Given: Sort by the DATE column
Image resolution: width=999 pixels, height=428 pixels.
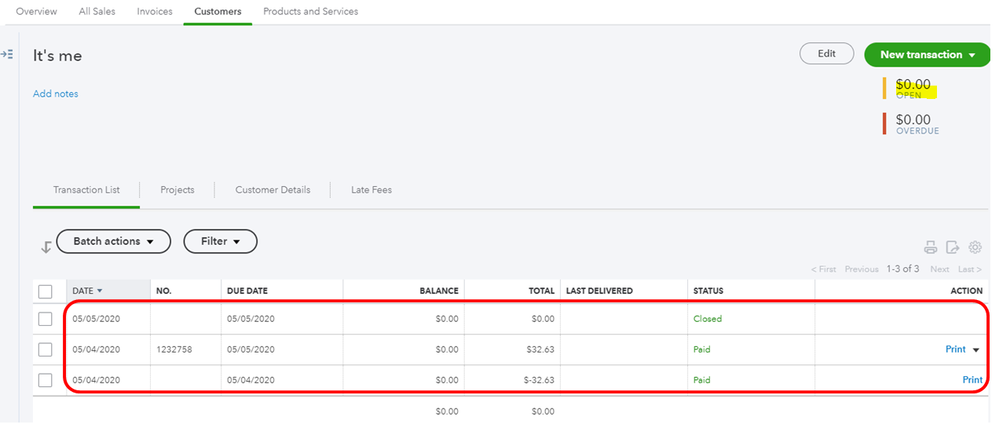Looking at the screenshot, I should pyautogui.click(x=87, y=290).
